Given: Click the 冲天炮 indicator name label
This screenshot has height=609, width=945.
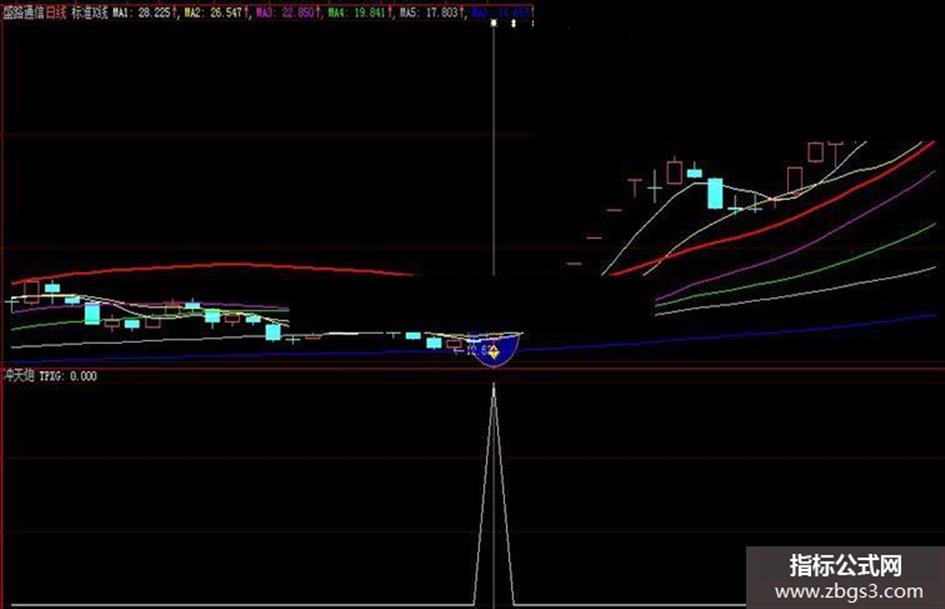Looking at the screenshot, I should pyautogui.click(x=18, y=376).
